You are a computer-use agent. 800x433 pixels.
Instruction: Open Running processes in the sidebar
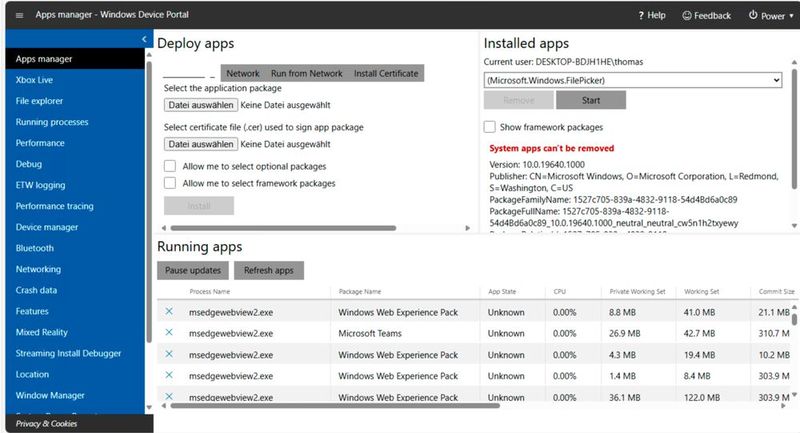point(75,122)
